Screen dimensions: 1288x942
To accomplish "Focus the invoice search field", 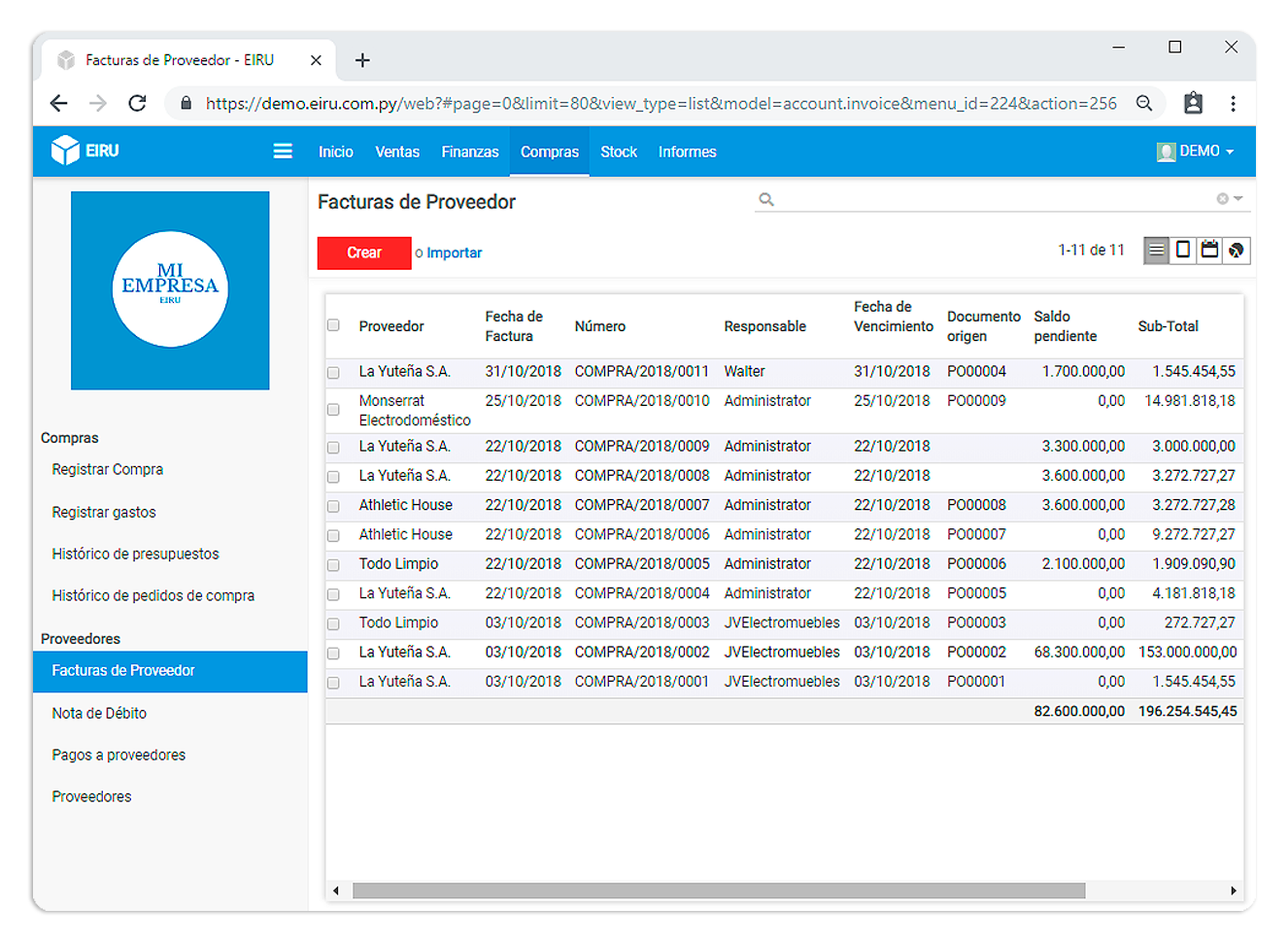I will [996, 199].
